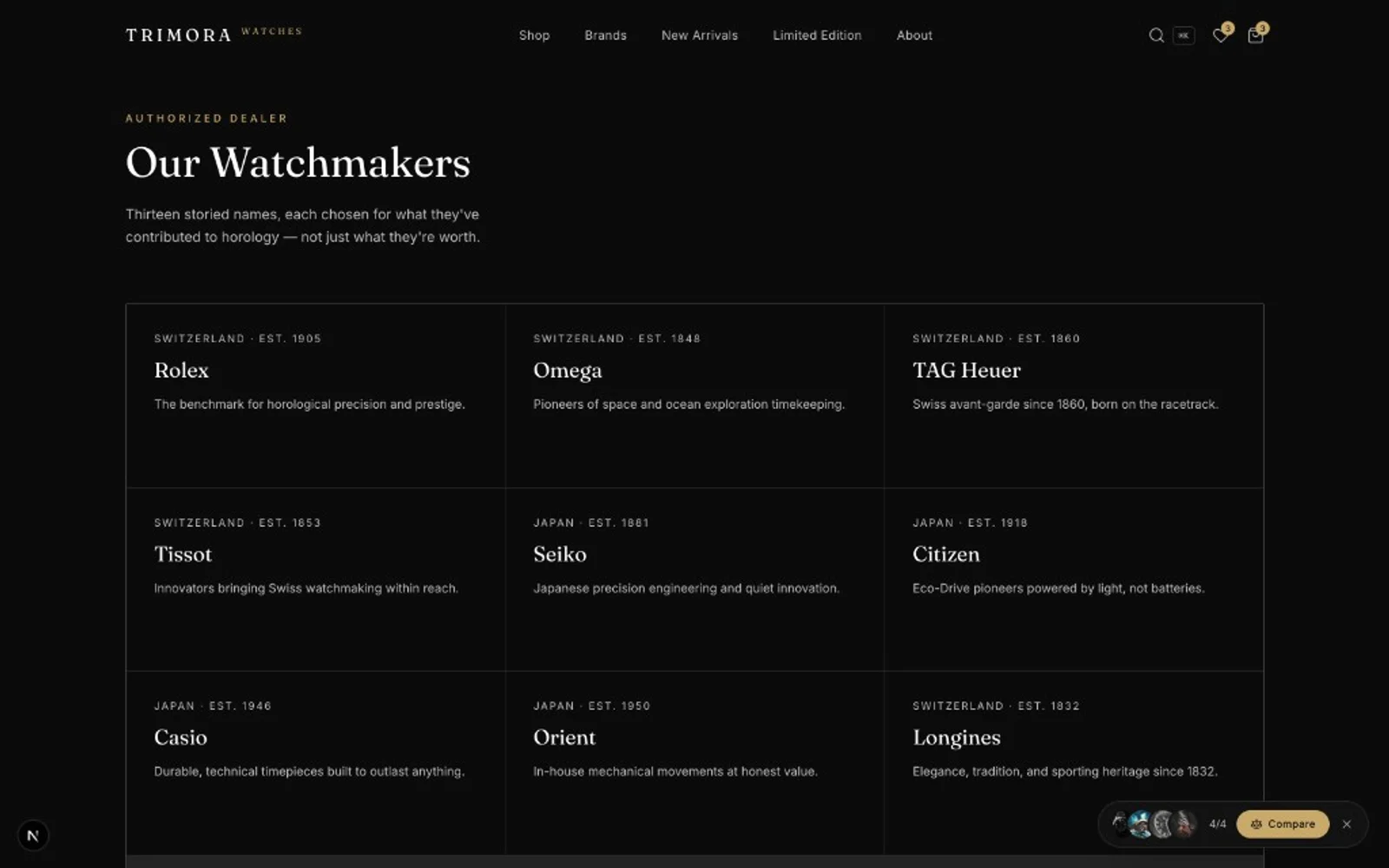Open the Seiko brand card

(694, 580)
